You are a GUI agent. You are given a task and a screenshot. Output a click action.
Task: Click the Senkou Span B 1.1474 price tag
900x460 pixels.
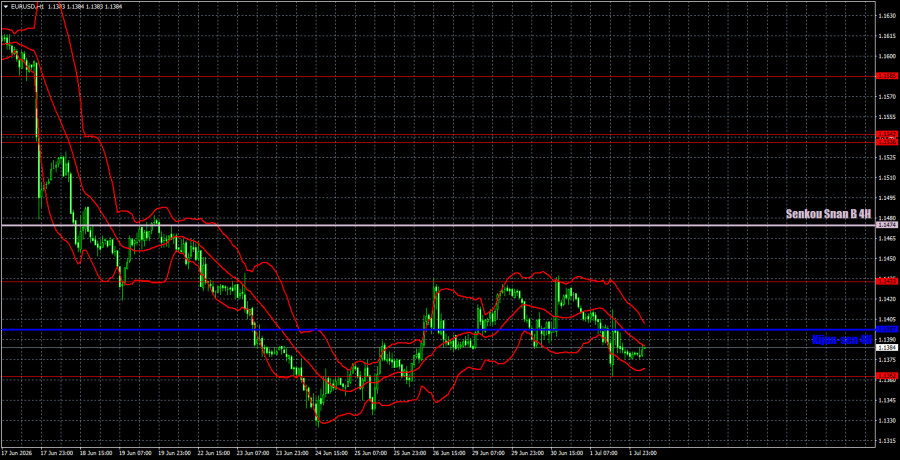click(x=883, y=225)
